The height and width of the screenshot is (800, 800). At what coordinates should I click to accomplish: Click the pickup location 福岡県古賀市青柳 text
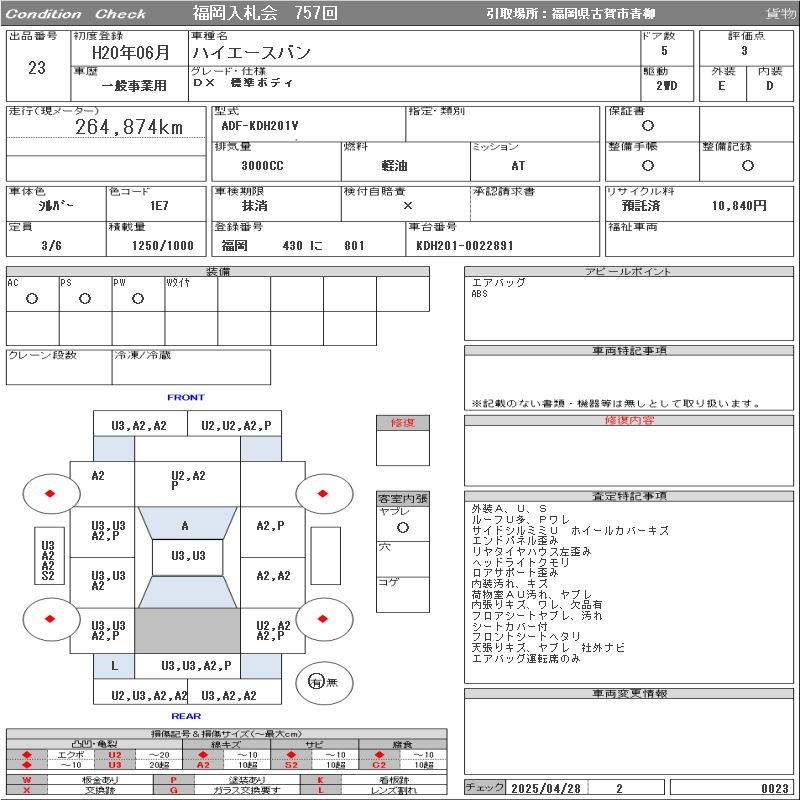pyautogui.click(x=603, y=14)
